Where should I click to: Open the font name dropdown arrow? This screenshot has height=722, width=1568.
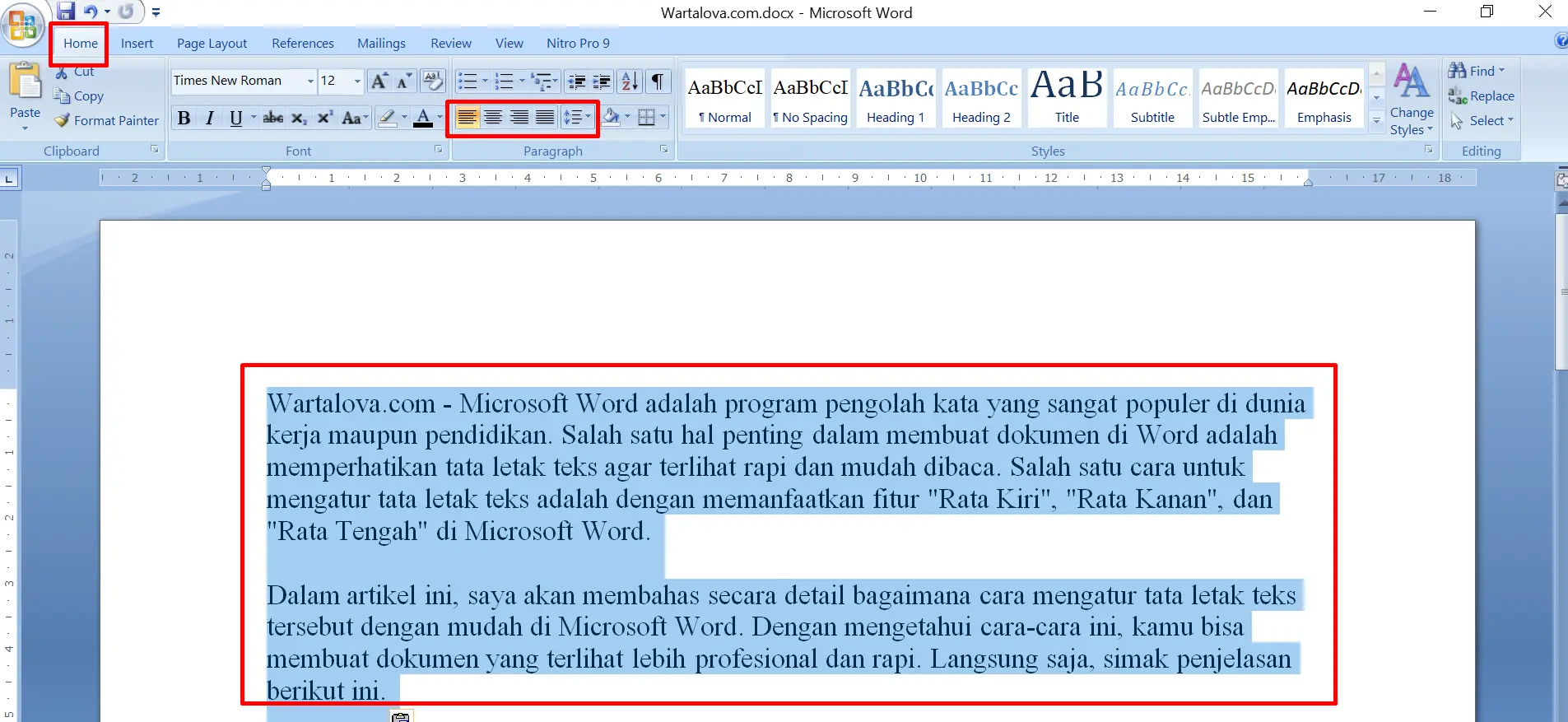tap(310, 81)
